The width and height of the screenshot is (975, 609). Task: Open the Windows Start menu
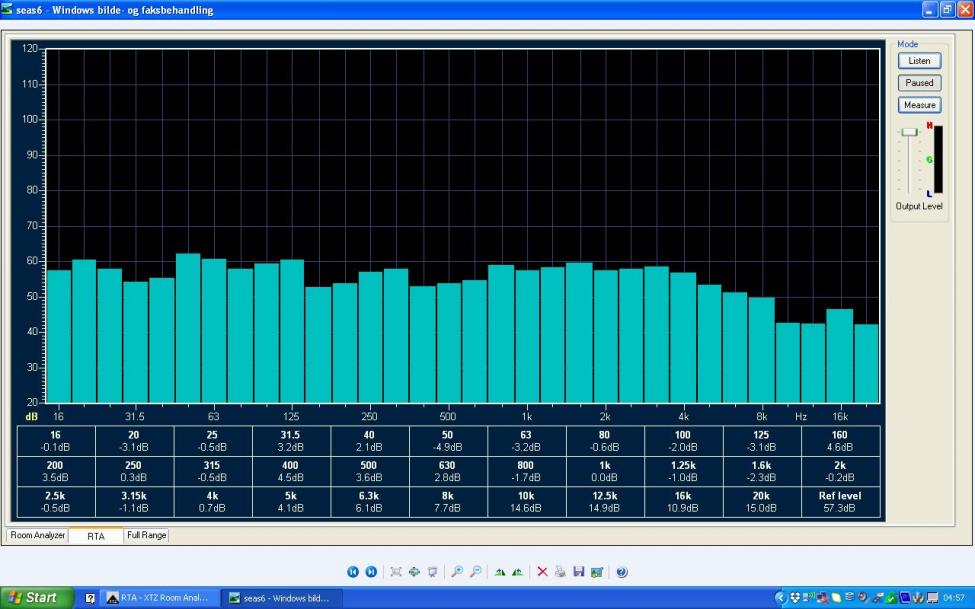pyautogui.click(x=36, y=598)
